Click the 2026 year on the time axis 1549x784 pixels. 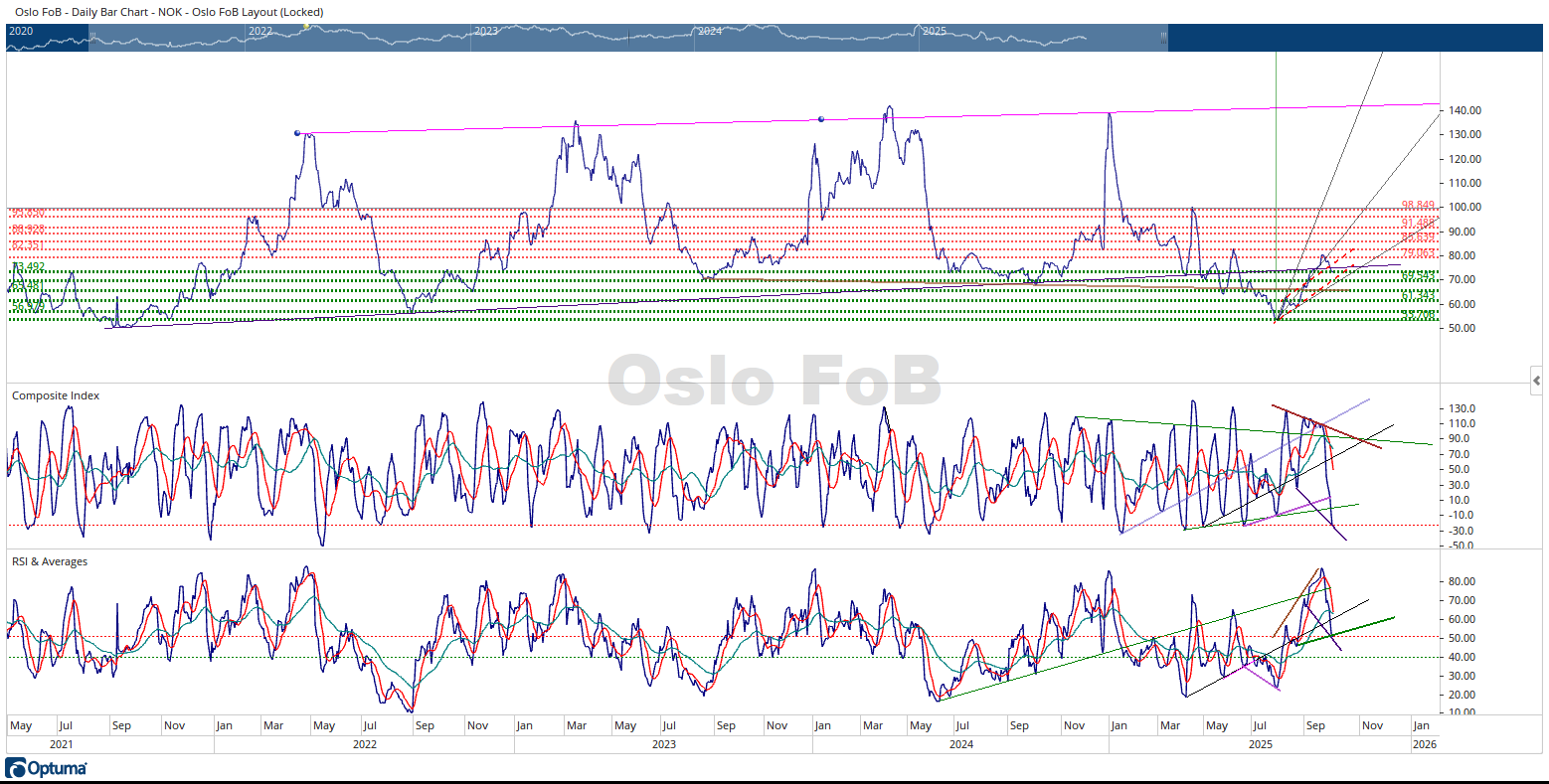(x=1424, y=744)
